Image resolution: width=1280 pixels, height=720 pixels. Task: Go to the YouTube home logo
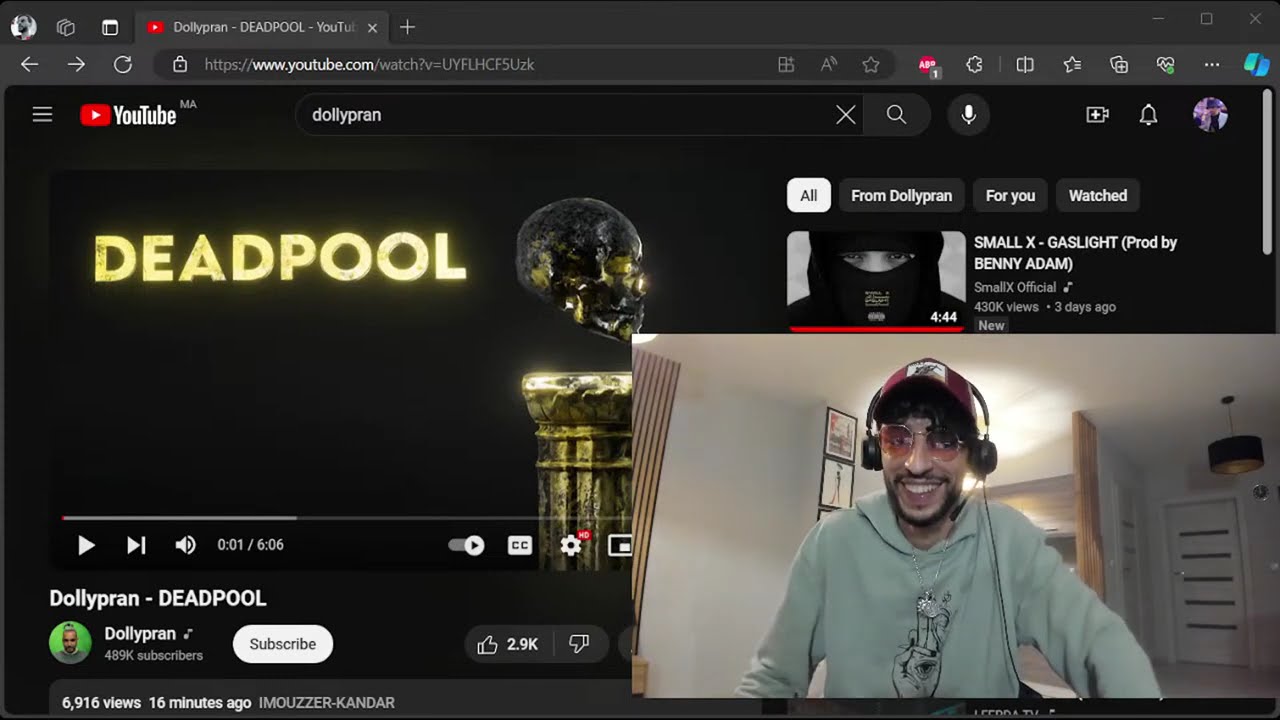tap(128, 115)
